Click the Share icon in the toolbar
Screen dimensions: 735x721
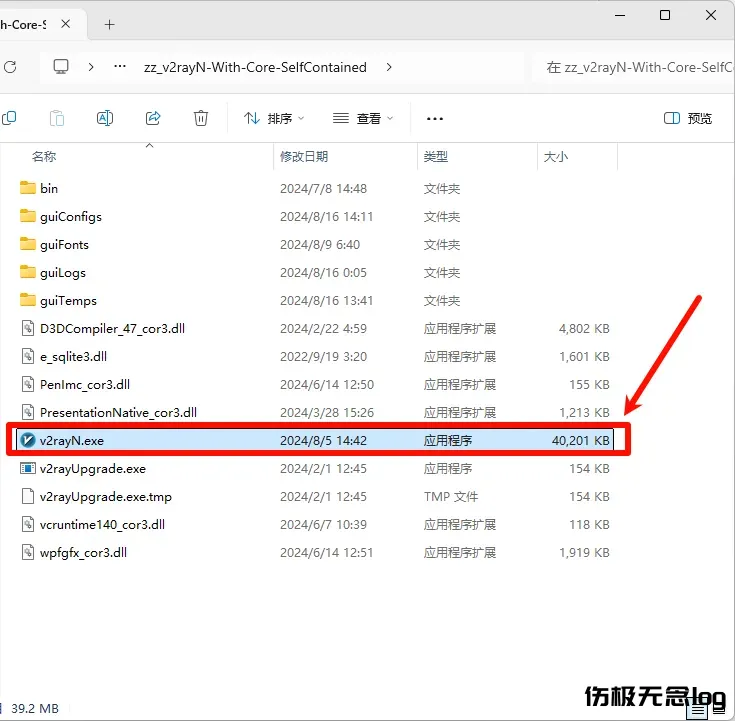click(153, 118)
